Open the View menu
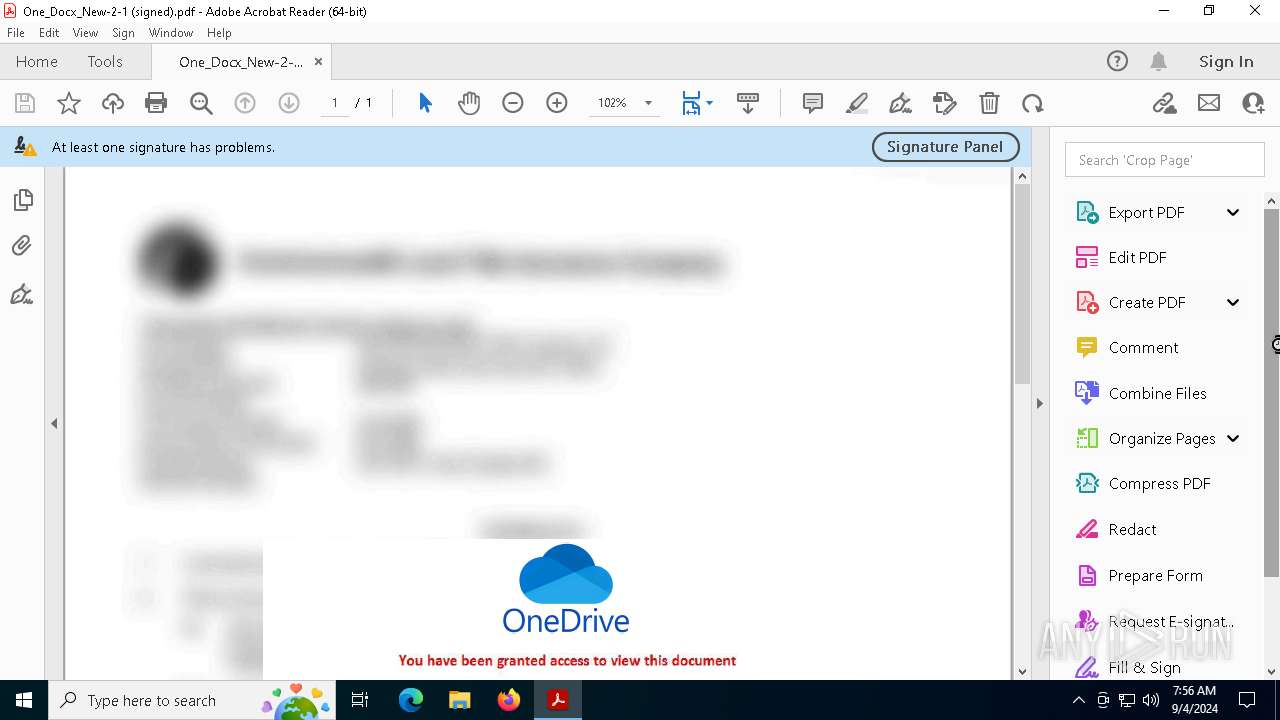1280x720 pixels. 85,33
